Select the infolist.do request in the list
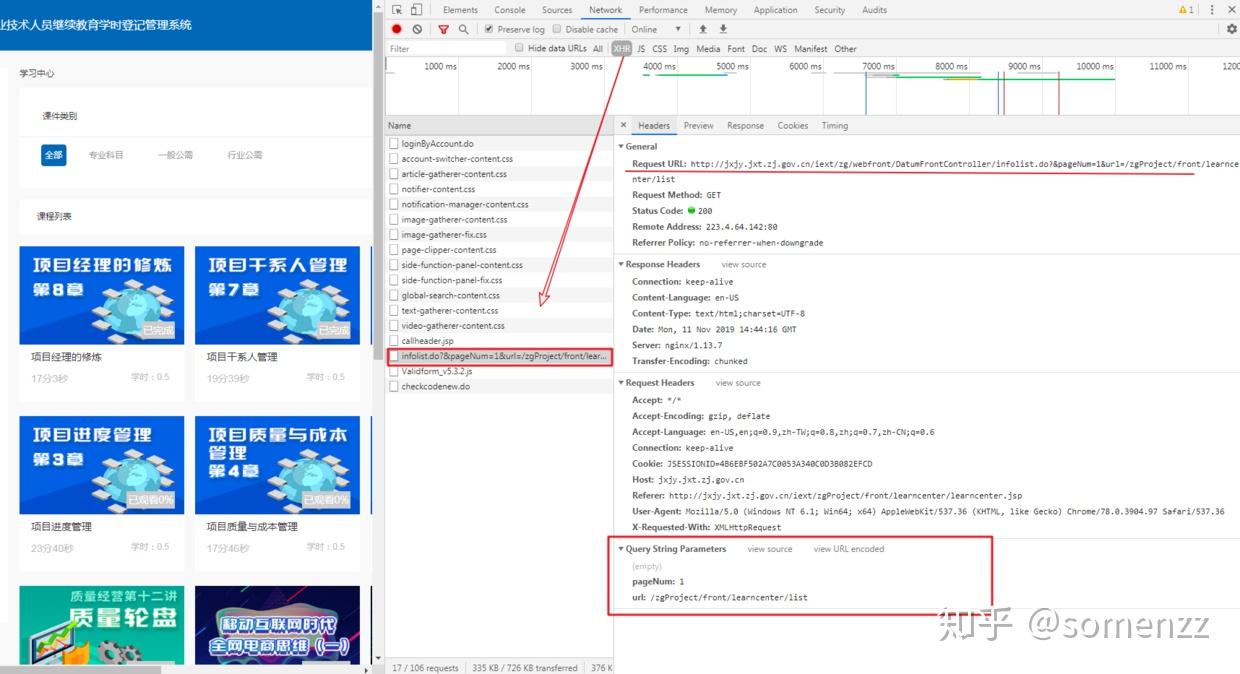 point(498,356)
